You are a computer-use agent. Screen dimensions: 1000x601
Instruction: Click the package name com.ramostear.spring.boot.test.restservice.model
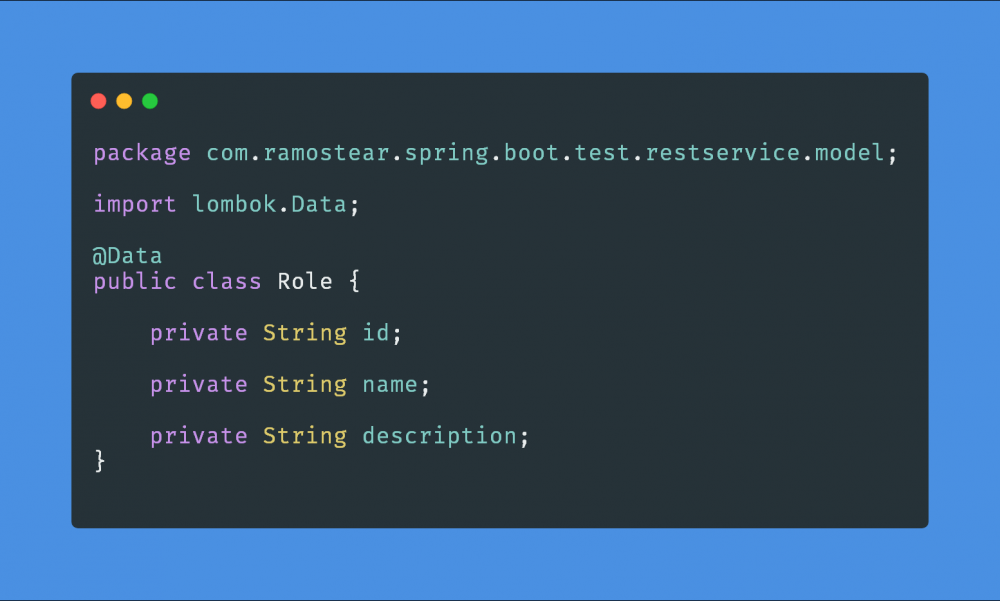pos(545,153)
